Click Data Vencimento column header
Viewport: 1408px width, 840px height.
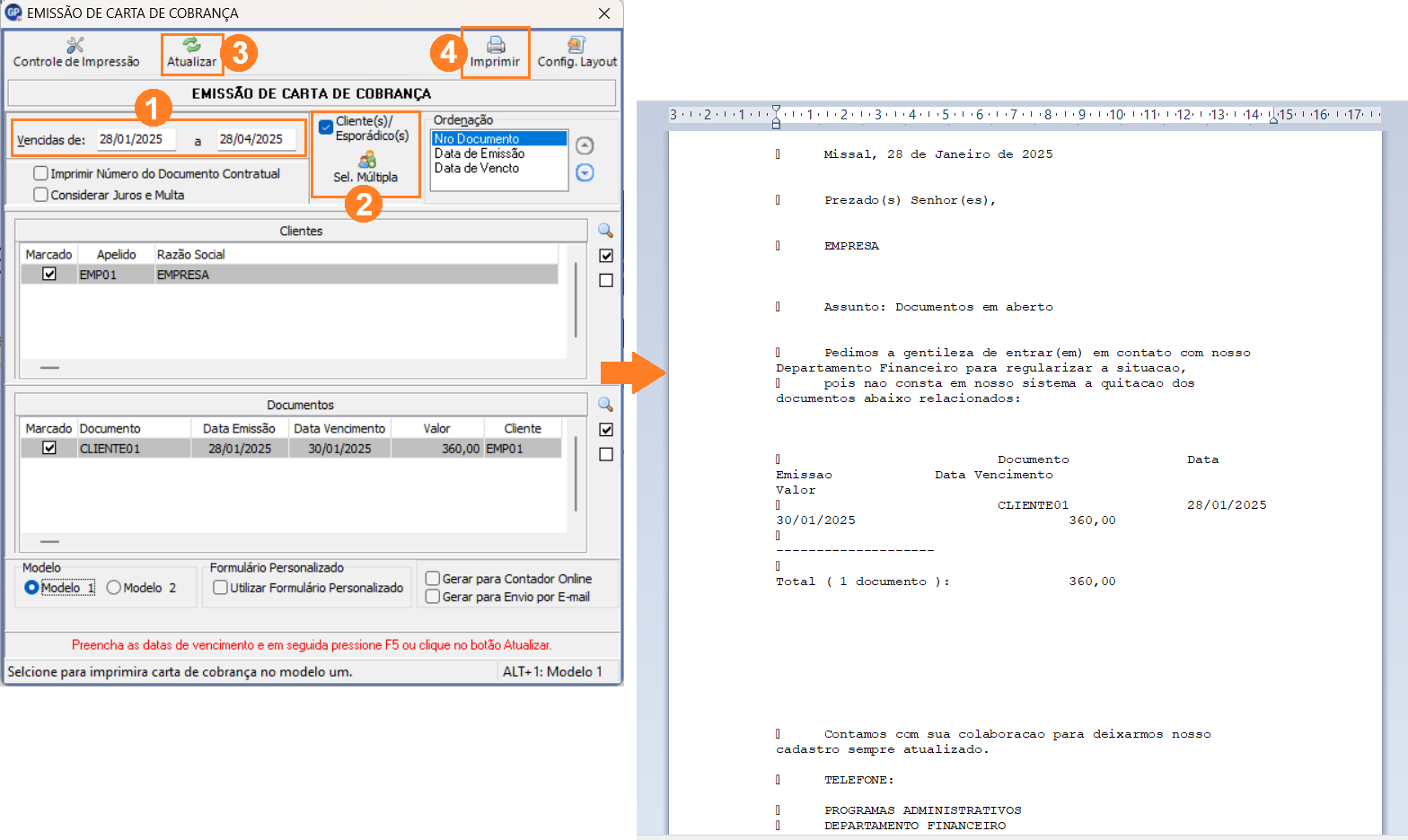(339, 429)
